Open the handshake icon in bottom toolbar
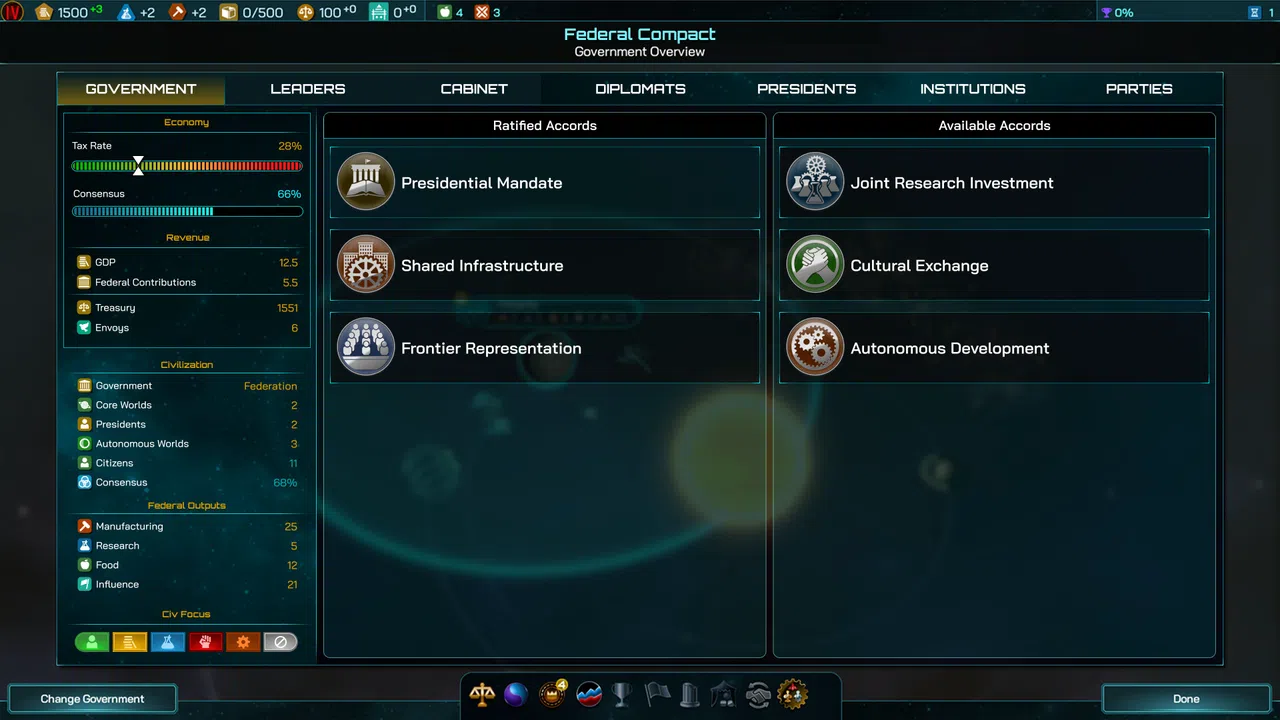This screenshot has height=720, width=1280. click(x=758, y=694)
